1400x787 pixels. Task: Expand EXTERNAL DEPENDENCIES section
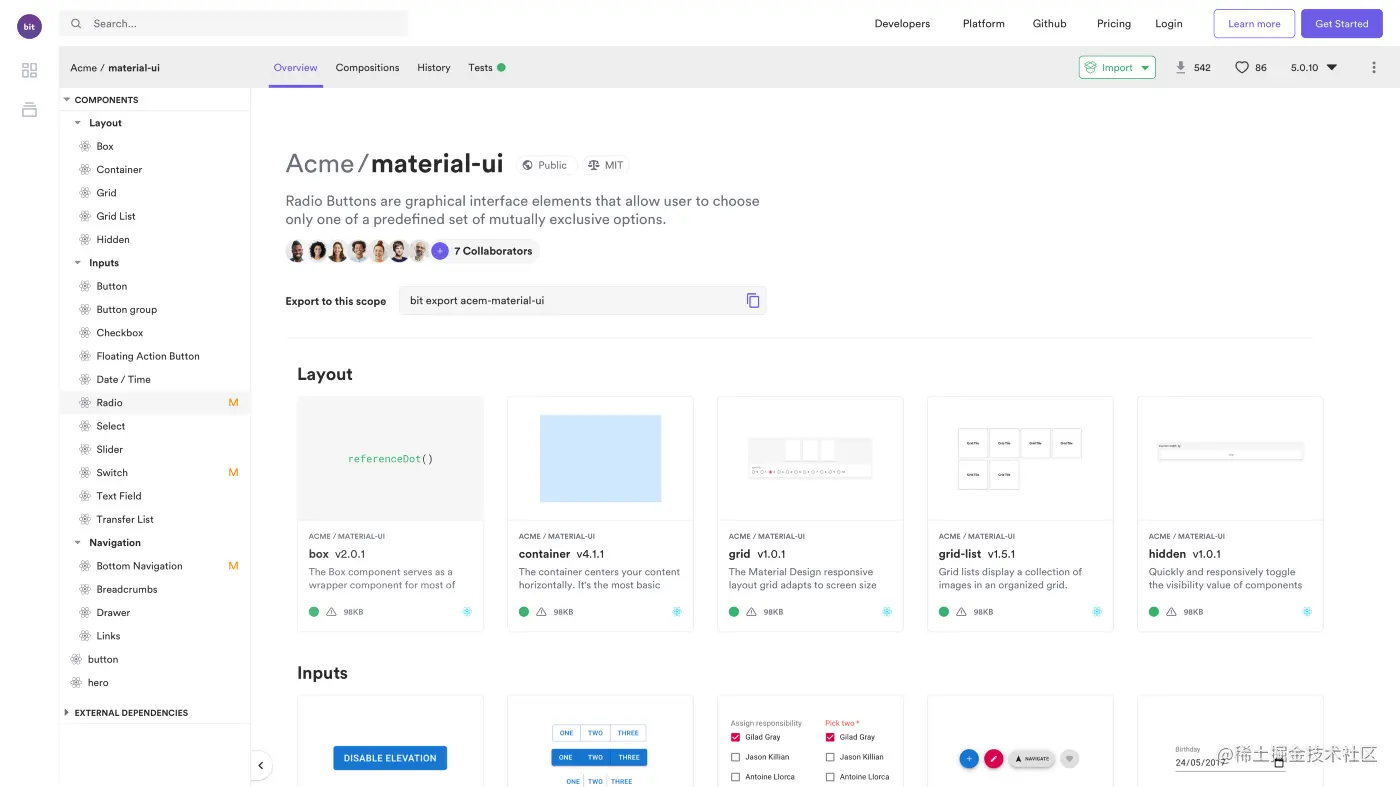pyautogui.click(x=66, y=713)
